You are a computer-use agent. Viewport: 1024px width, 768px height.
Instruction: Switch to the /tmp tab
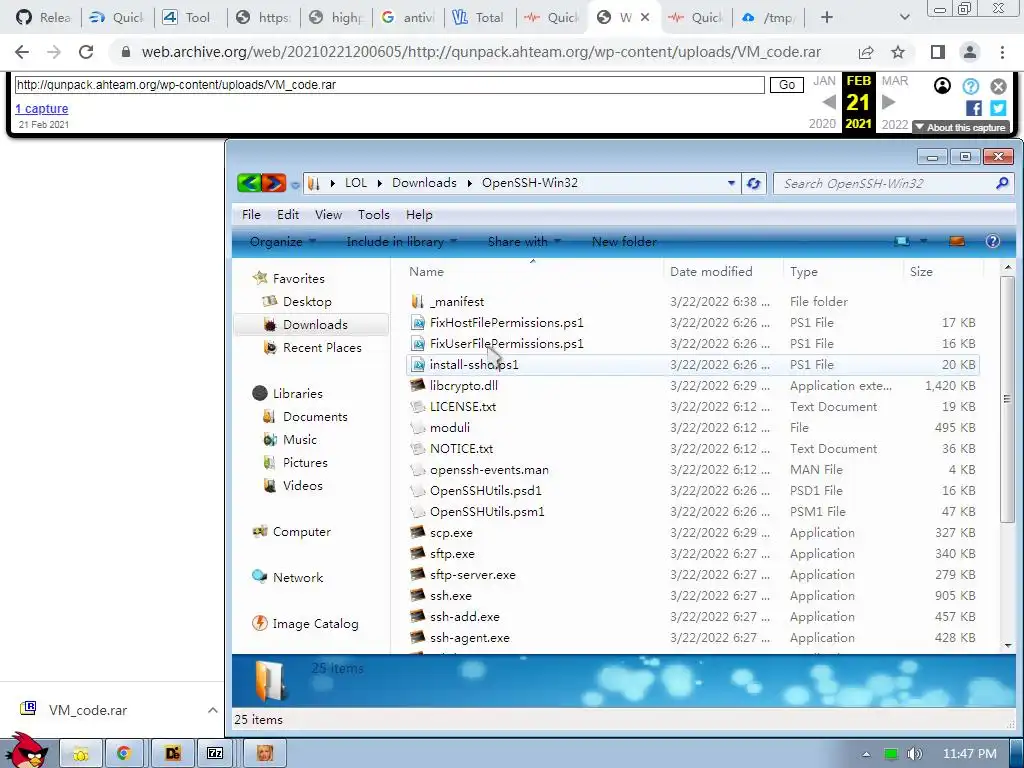768,18
